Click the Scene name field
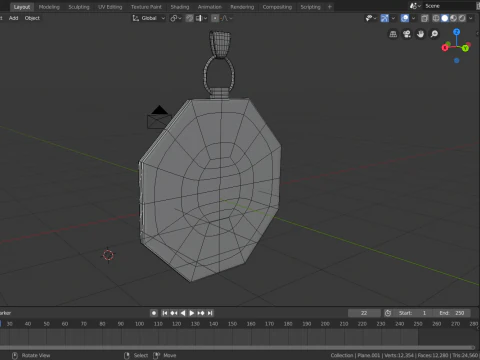 pos(450,6)
